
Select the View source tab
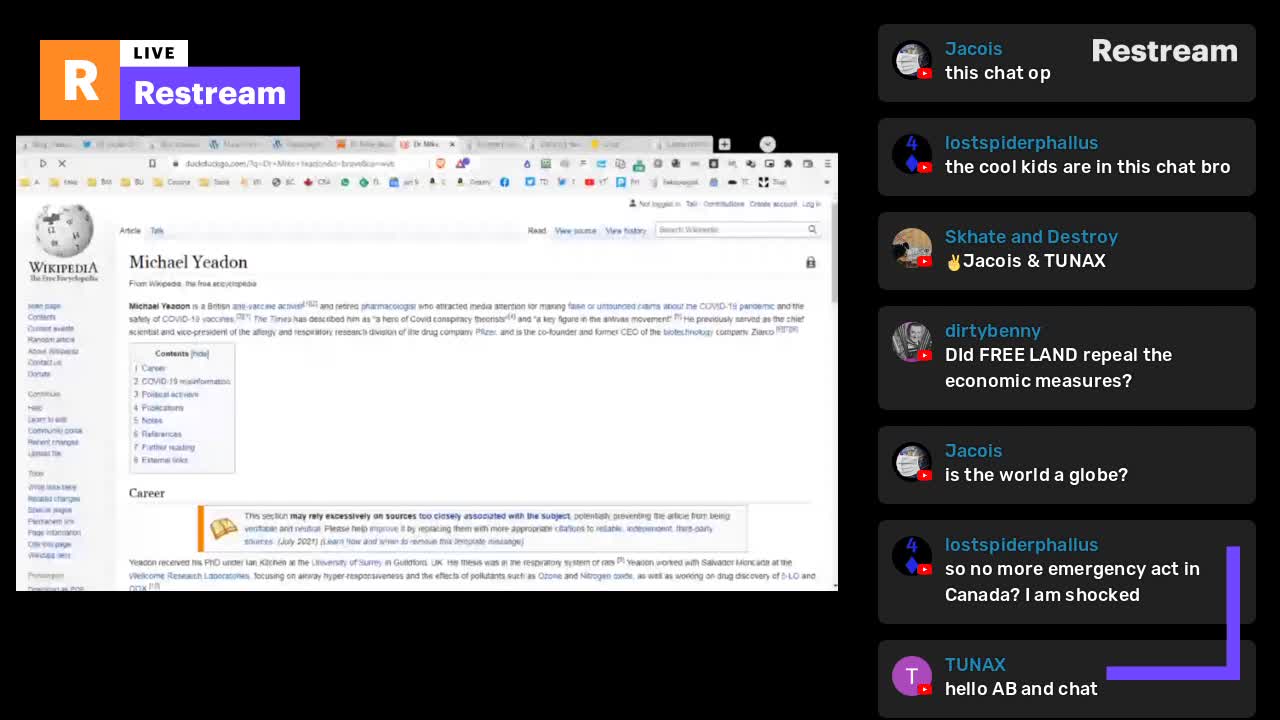(575, 231)
